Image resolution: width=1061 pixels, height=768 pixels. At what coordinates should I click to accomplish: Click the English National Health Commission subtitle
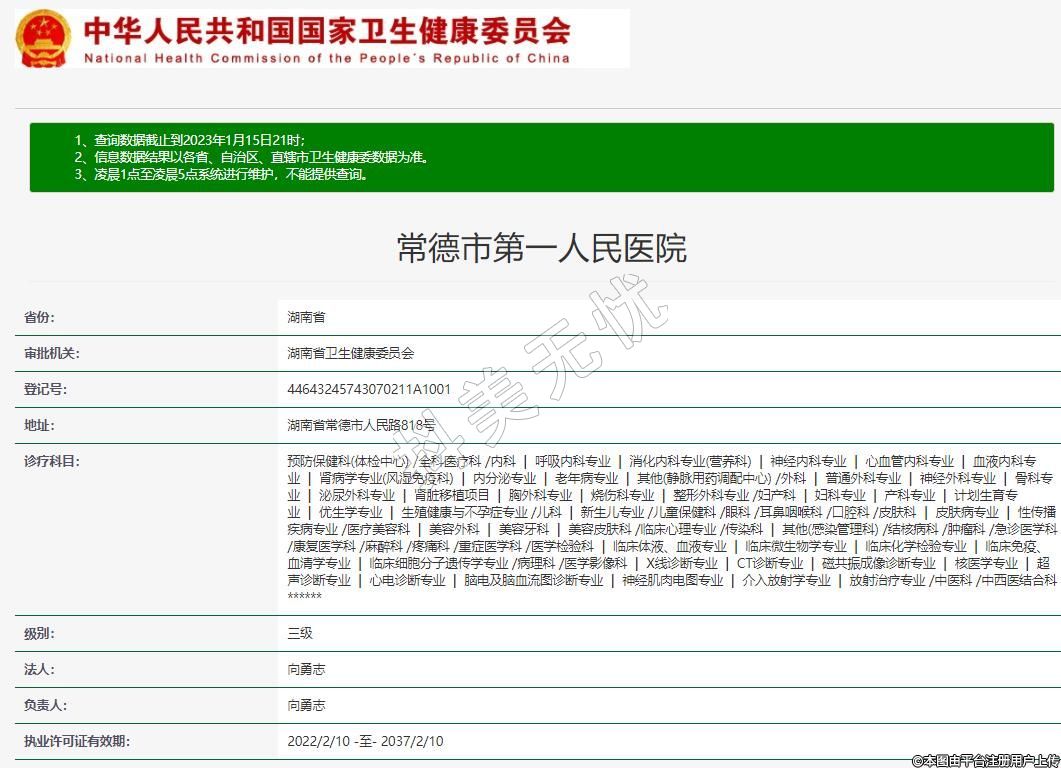tap(326, 58)
